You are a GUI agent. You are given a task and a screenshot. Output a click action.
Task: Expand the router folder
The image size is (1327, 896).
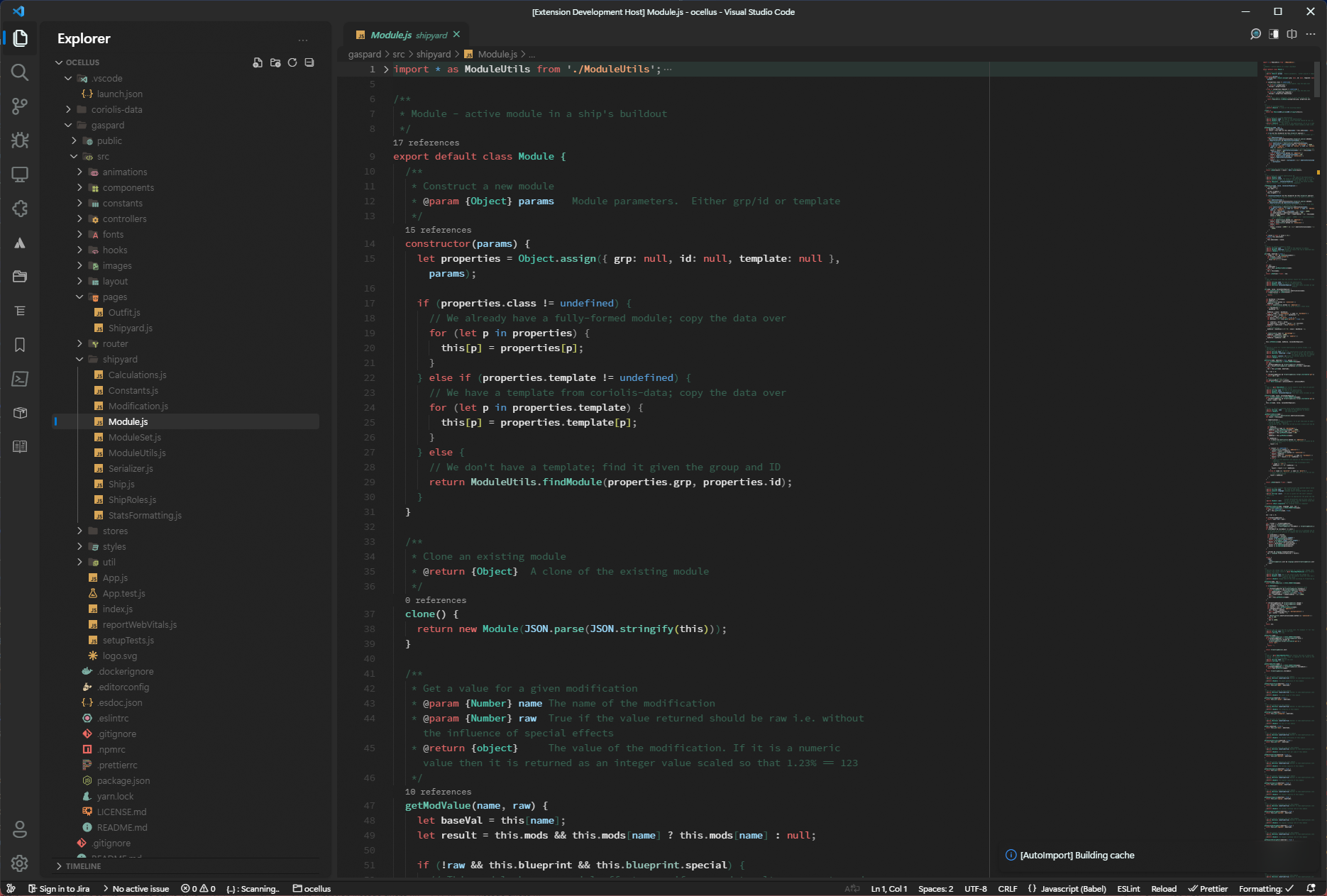point(115,343)
